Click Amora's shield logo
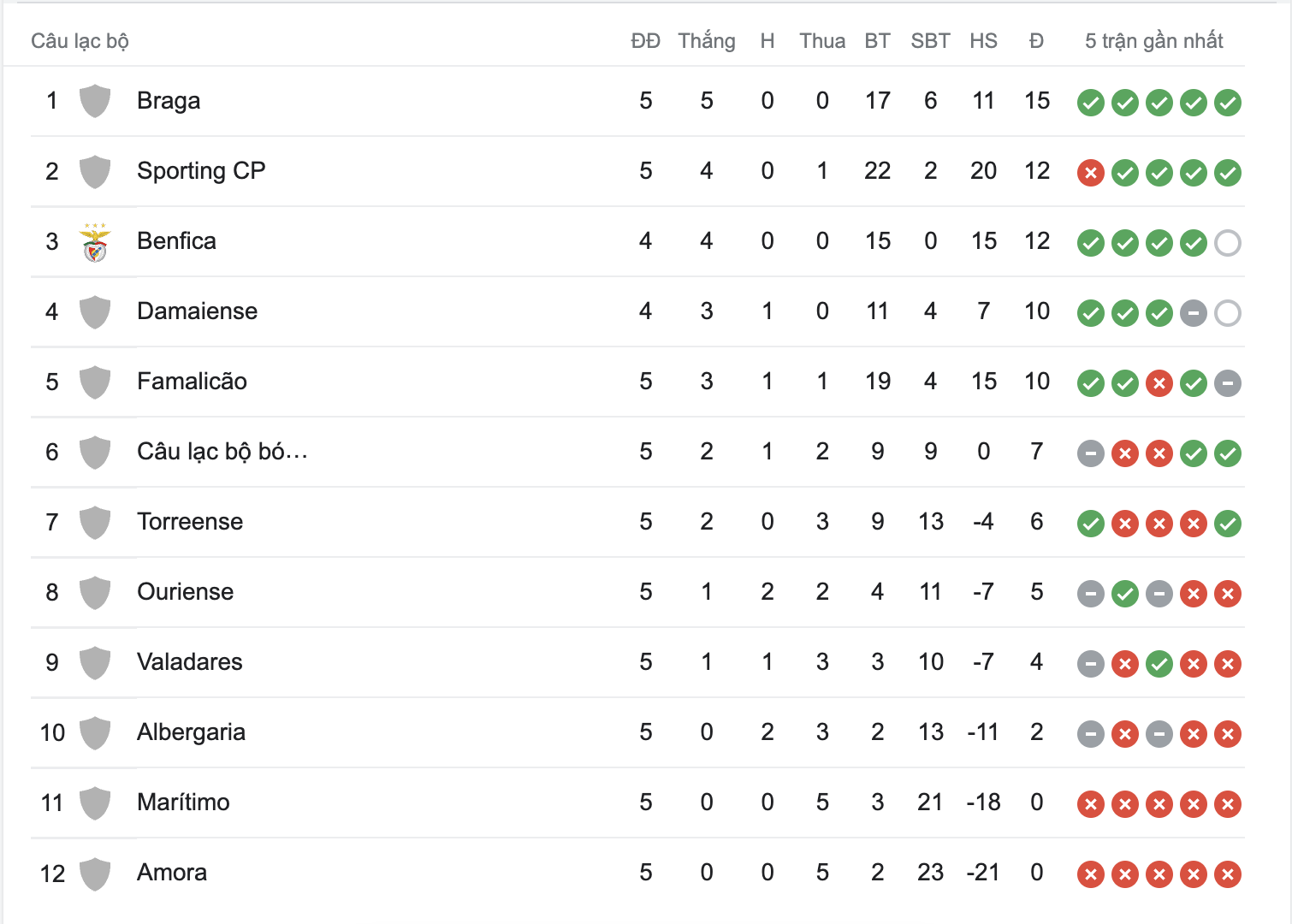 pos(95,874)
